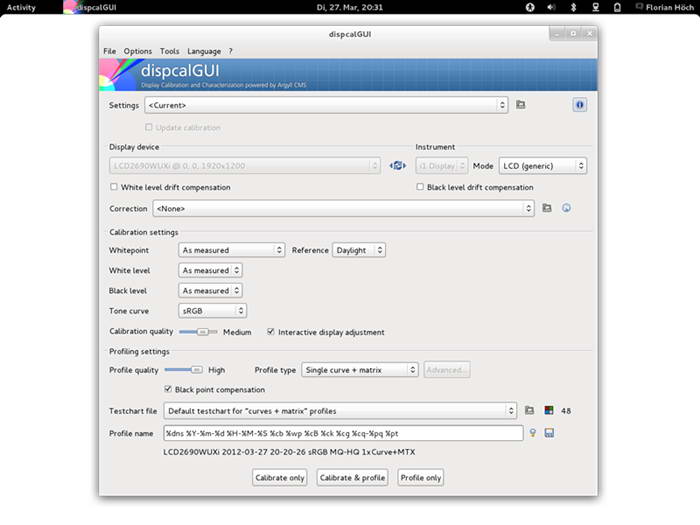Open the File menu
This screenshot has height=525, width=700.
point(109,51)
